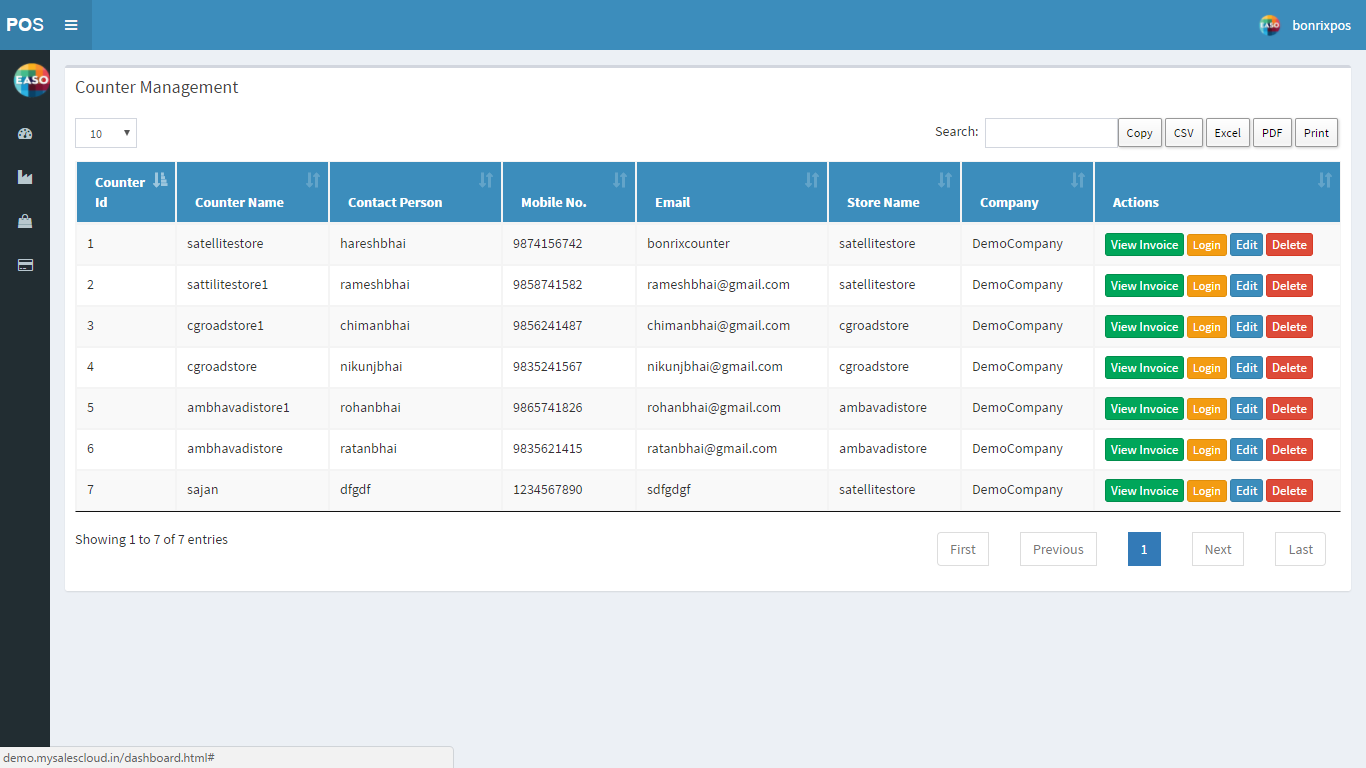Click DemoCompany in sajan row
Viewport: 1366px width, 768px height.
(x=1017, y=490)
